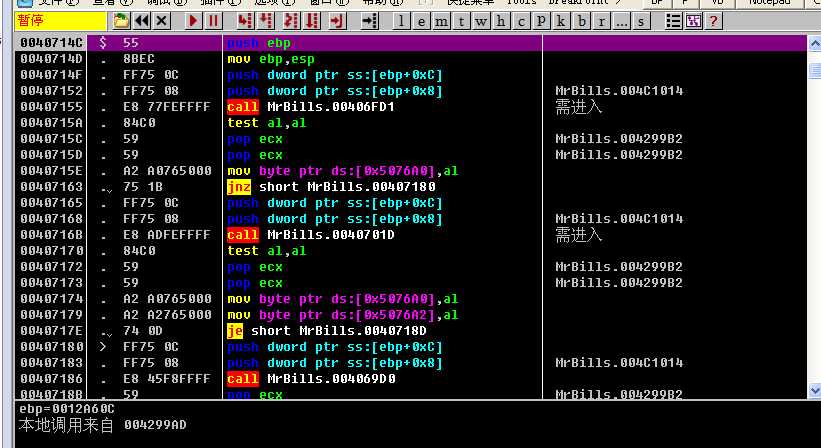Close the debugged program with the X icon
The height and width of the screenshot is (448, 821).
coord(162,21)
